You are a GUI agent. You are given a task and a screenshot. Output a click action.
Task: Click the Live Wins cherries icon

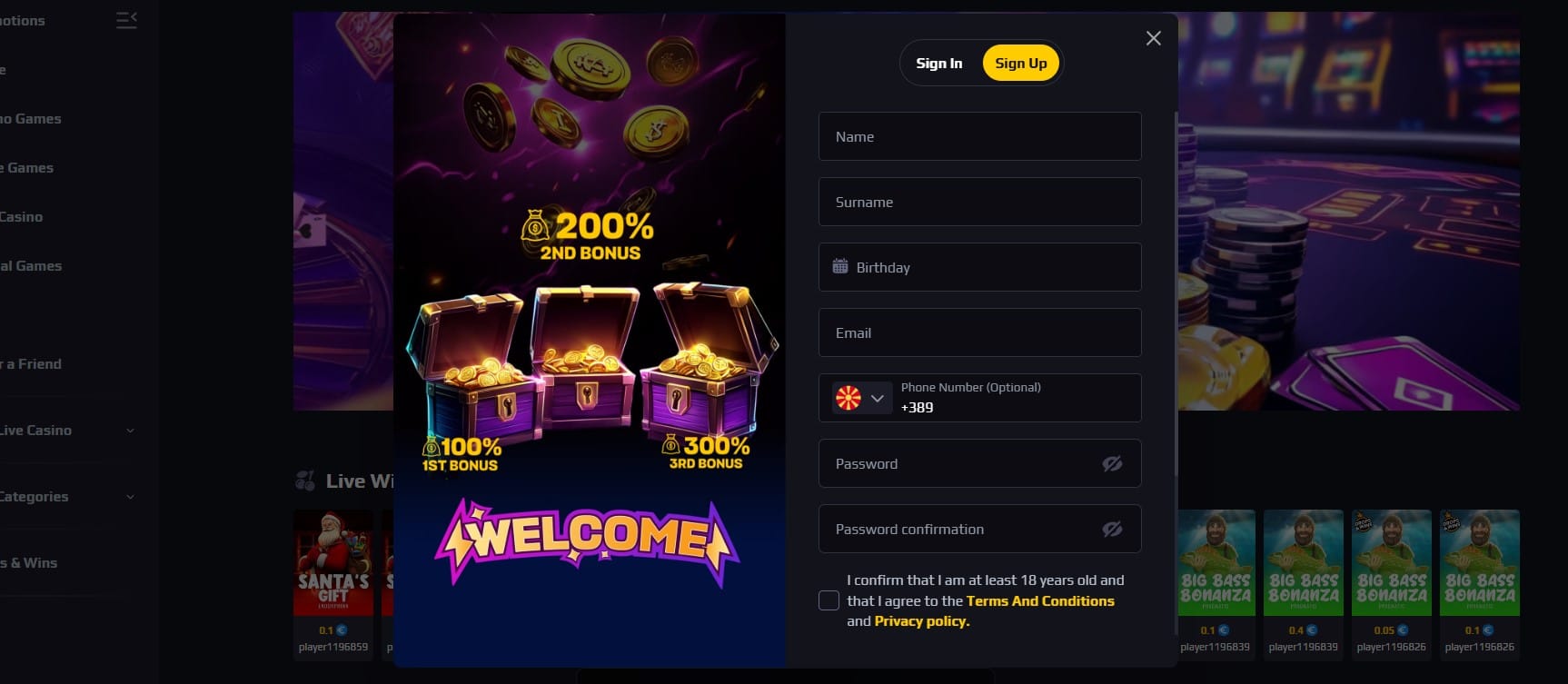click(305, 481)
